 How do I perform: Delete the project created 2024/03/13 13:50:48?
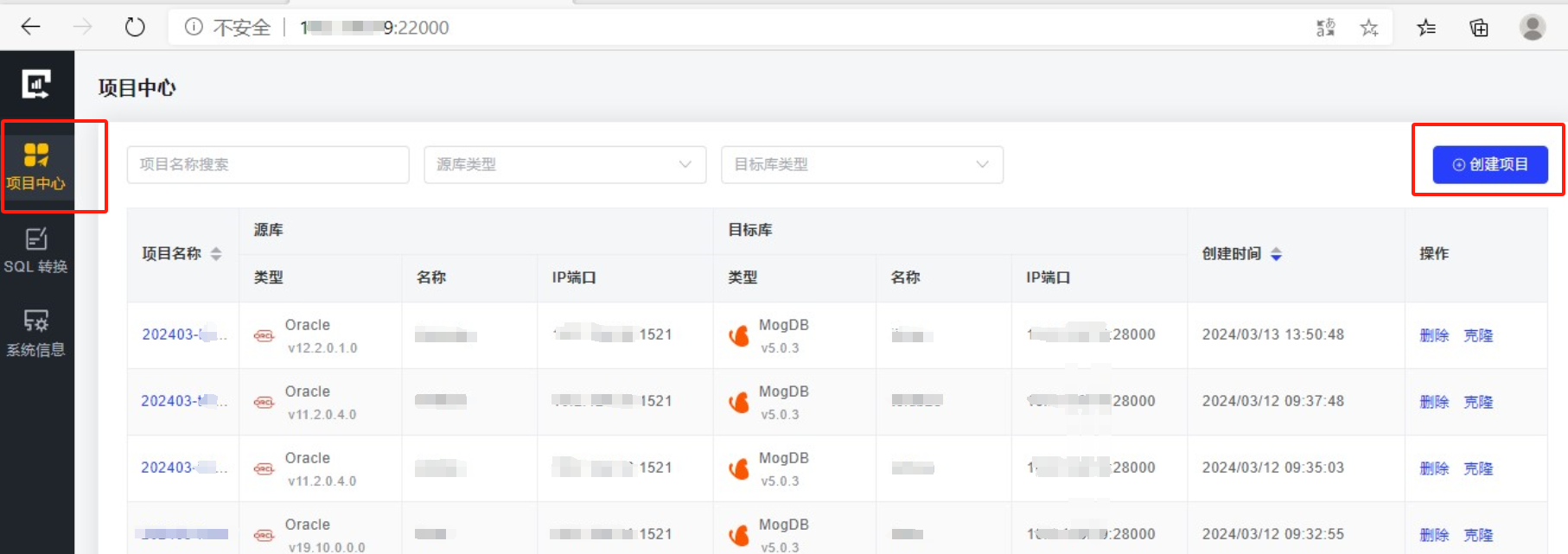[1434, 335]
